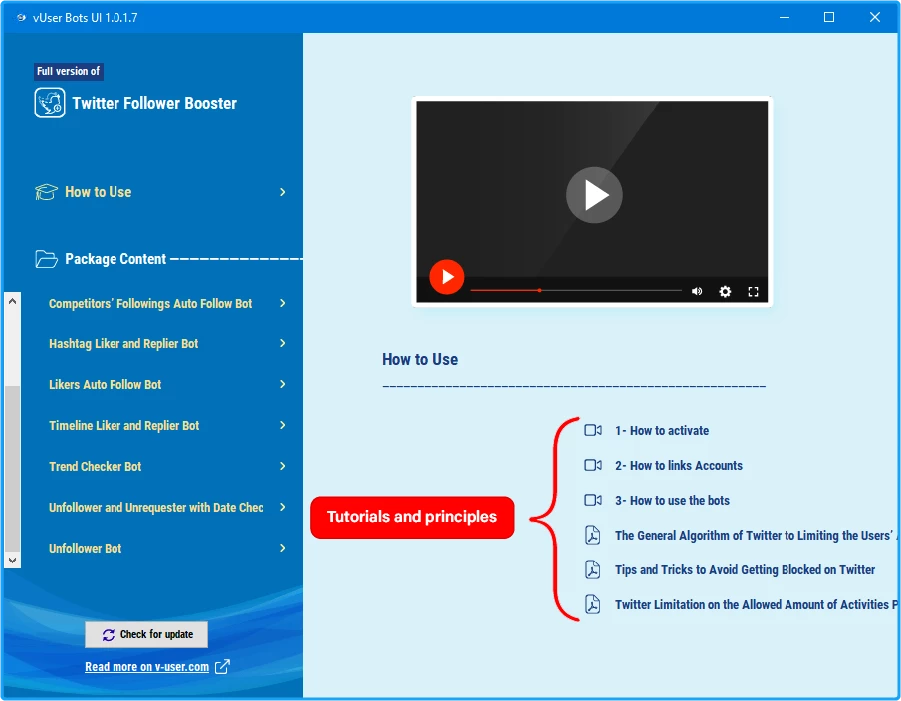Viewport: 901px width, 701px height.
Task: Click the Check for update button
Action: pyautogui.click(x=147, y=634)
